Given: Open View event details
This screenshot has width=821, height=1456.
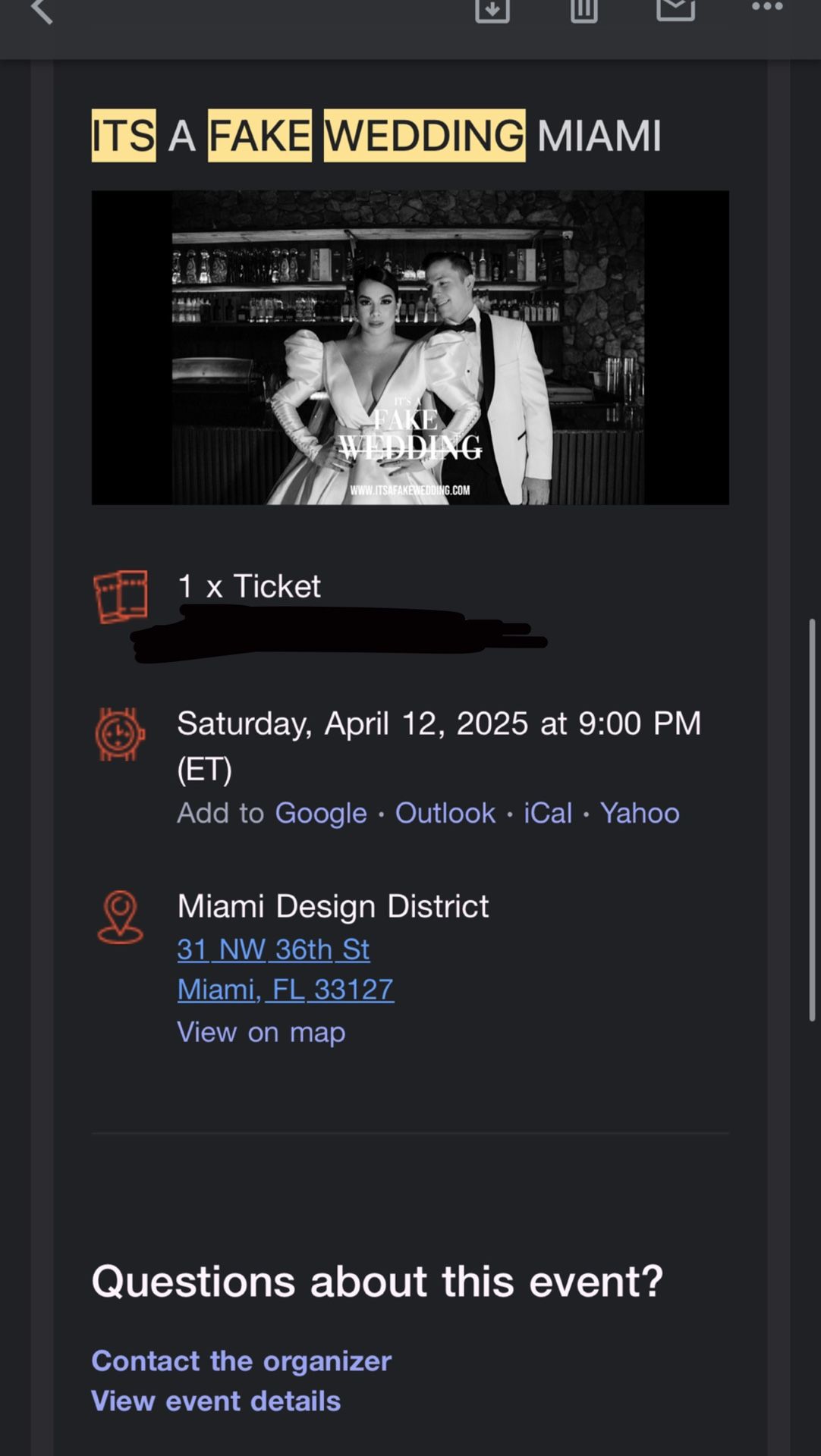Looking at the screenshot, I should click(215, 1401).
